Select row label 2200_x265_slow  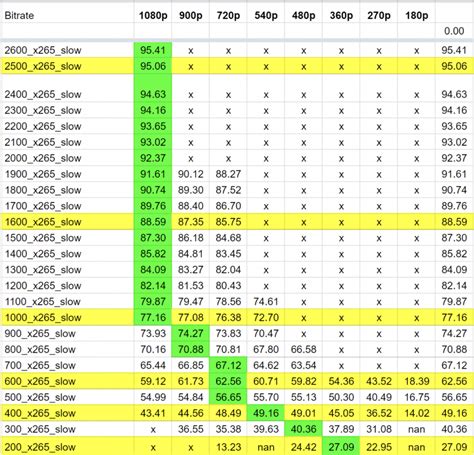point(67,126)
